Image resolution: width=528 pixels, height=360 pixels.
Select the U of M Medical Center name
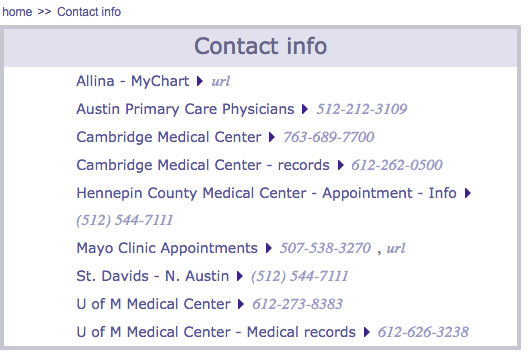click(154, 304)
